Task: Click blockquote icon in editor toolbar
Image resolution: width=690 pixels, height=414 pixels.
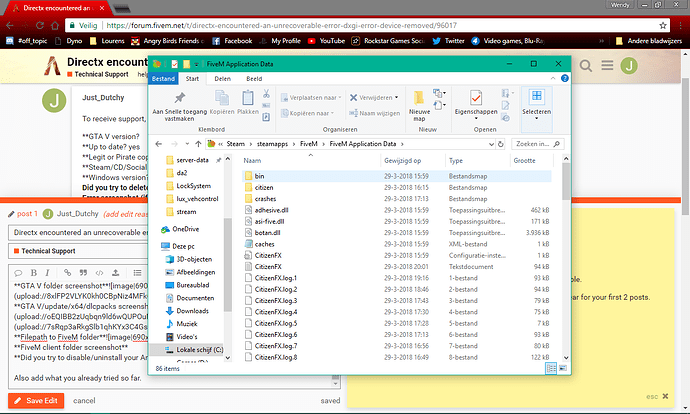Action: click(83, 273)
